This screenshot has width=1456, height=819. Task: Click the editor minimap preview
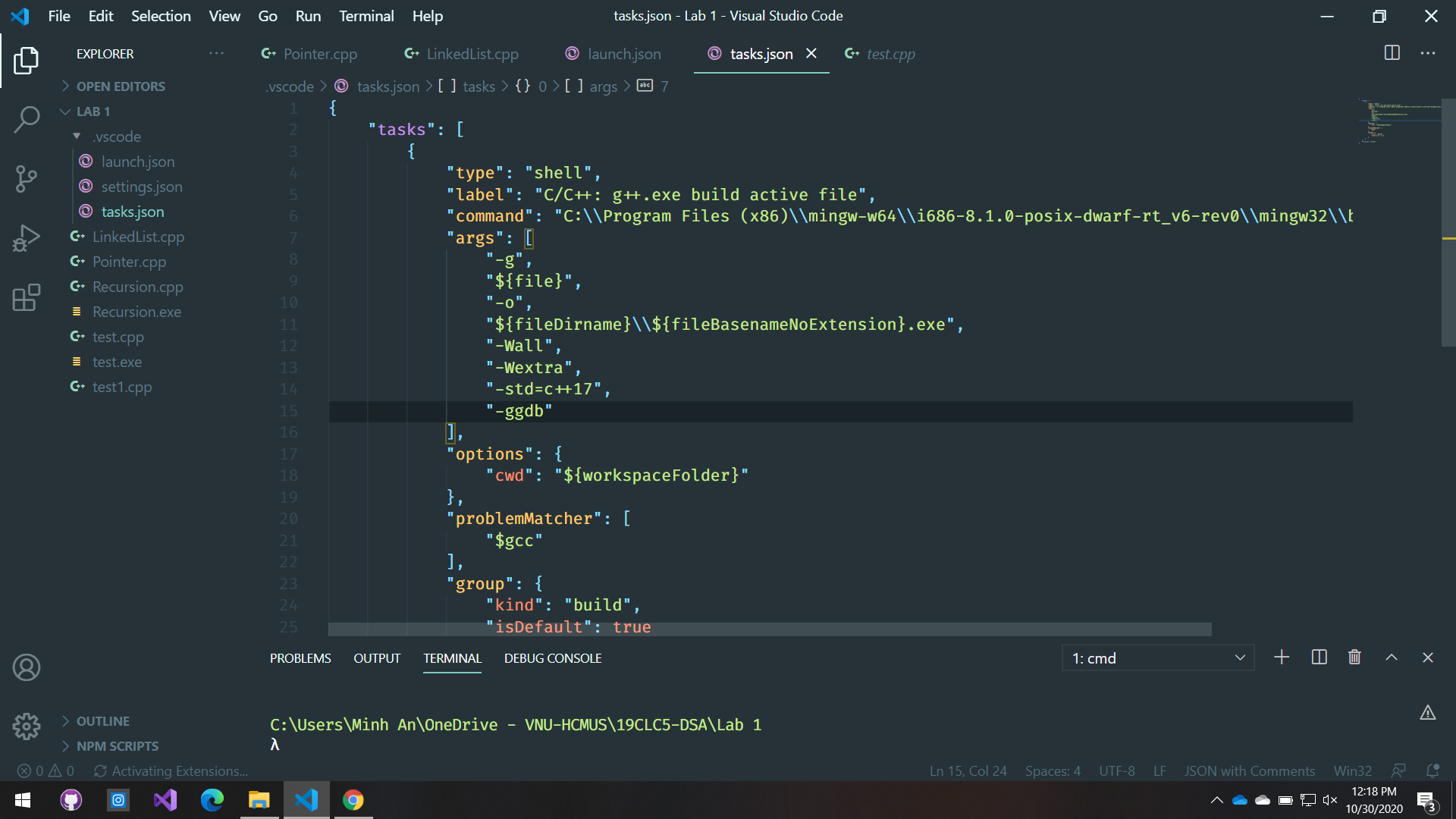(x=1398, y=120)
